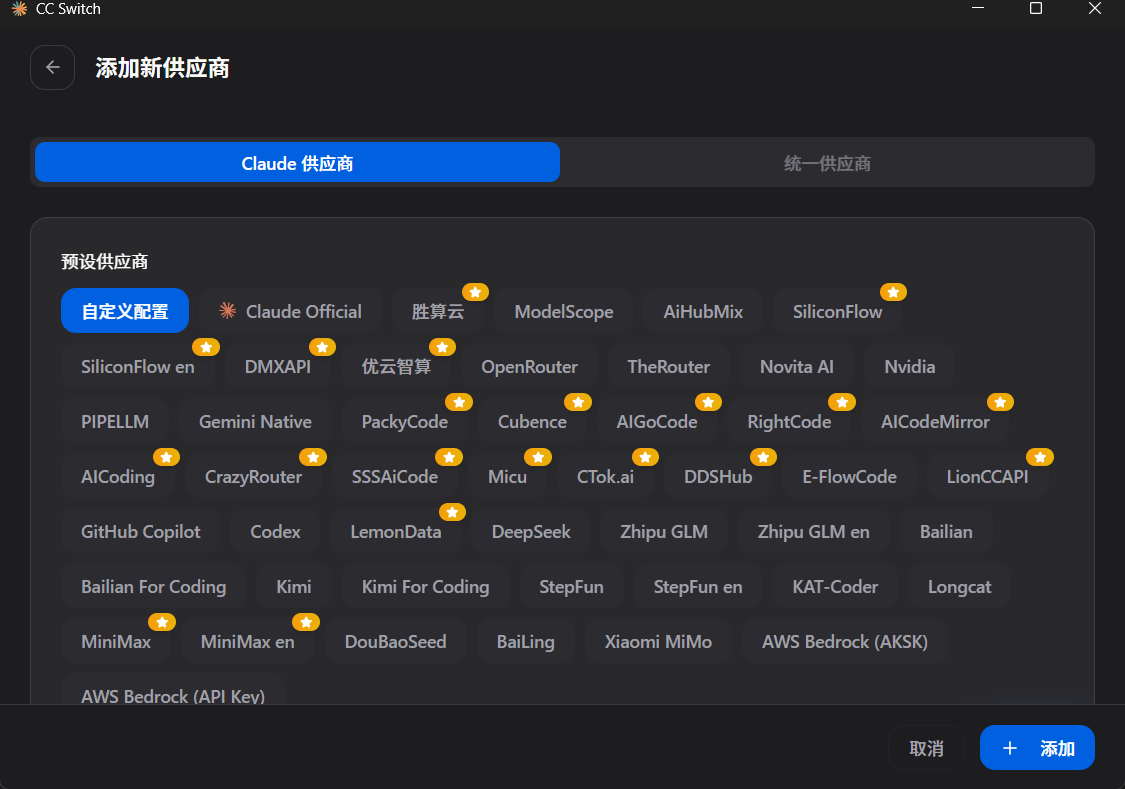1125x789 pixels.
Task: Select the AiHubMix provider
Action: tap(702, 311)
